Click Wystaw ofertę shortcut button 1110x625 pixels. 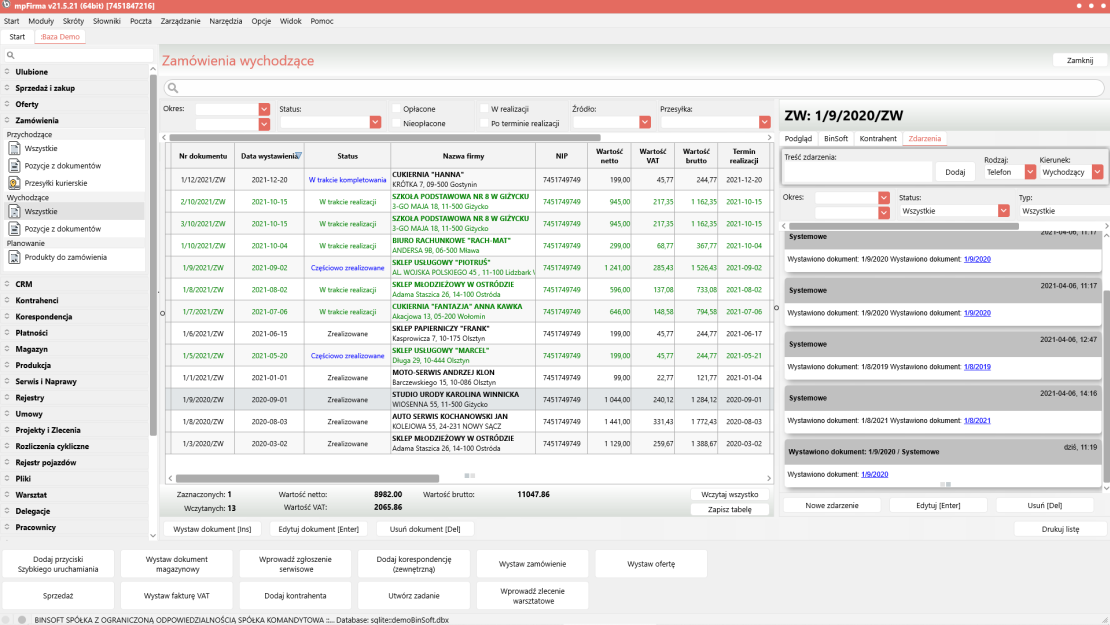pyautogui.click(x=651, y=564)
